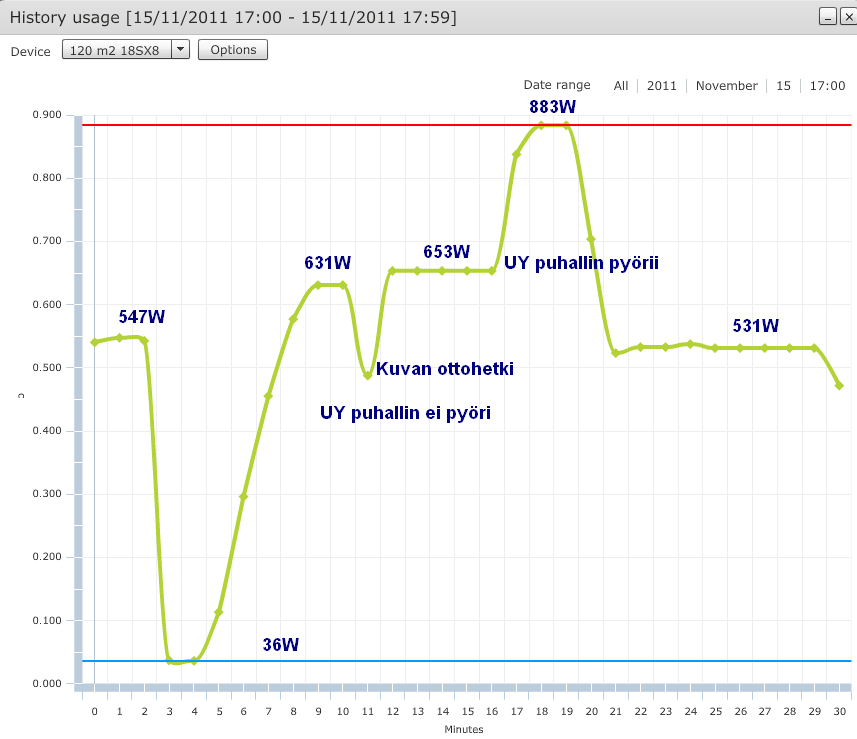Select day '15' in the date range

tap(783, 86)
